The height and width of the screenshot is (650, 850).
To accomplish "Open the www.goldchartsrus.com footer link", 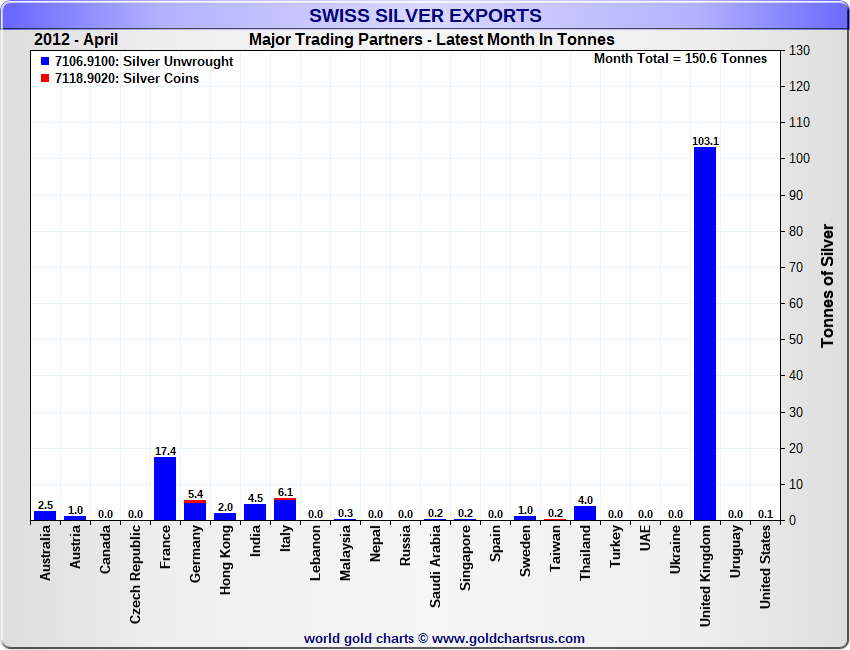I will [509, 638].
